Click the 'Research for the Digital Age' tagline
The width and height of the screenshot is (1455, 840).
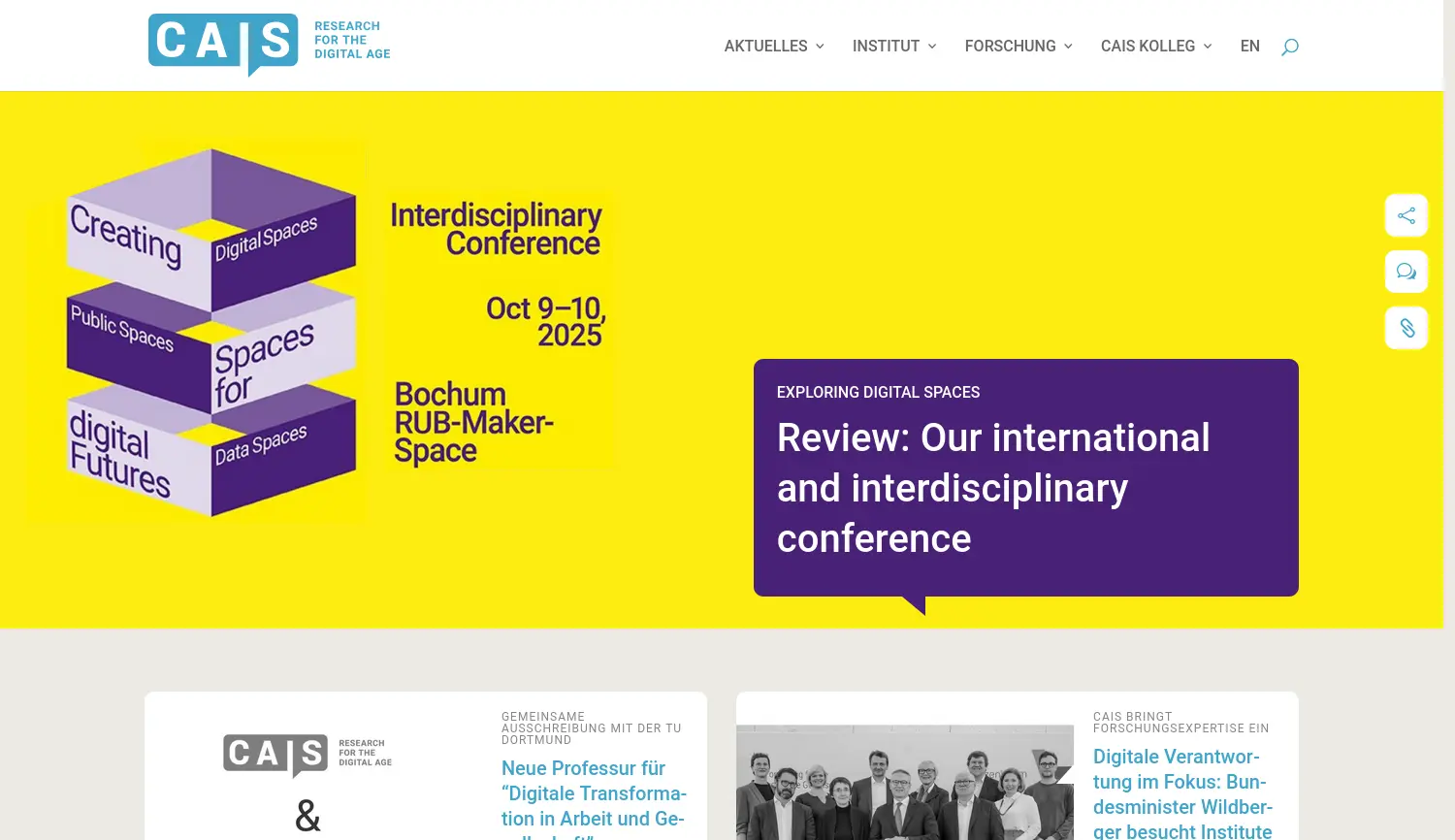(x=352, y=41)
